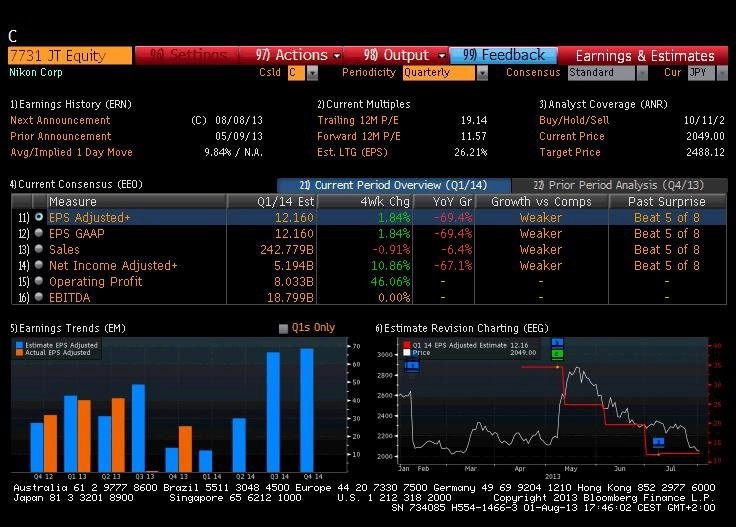Open the Csld consolidation dropdown
Viewport: 736px width, 527px height.
(312, 73)
